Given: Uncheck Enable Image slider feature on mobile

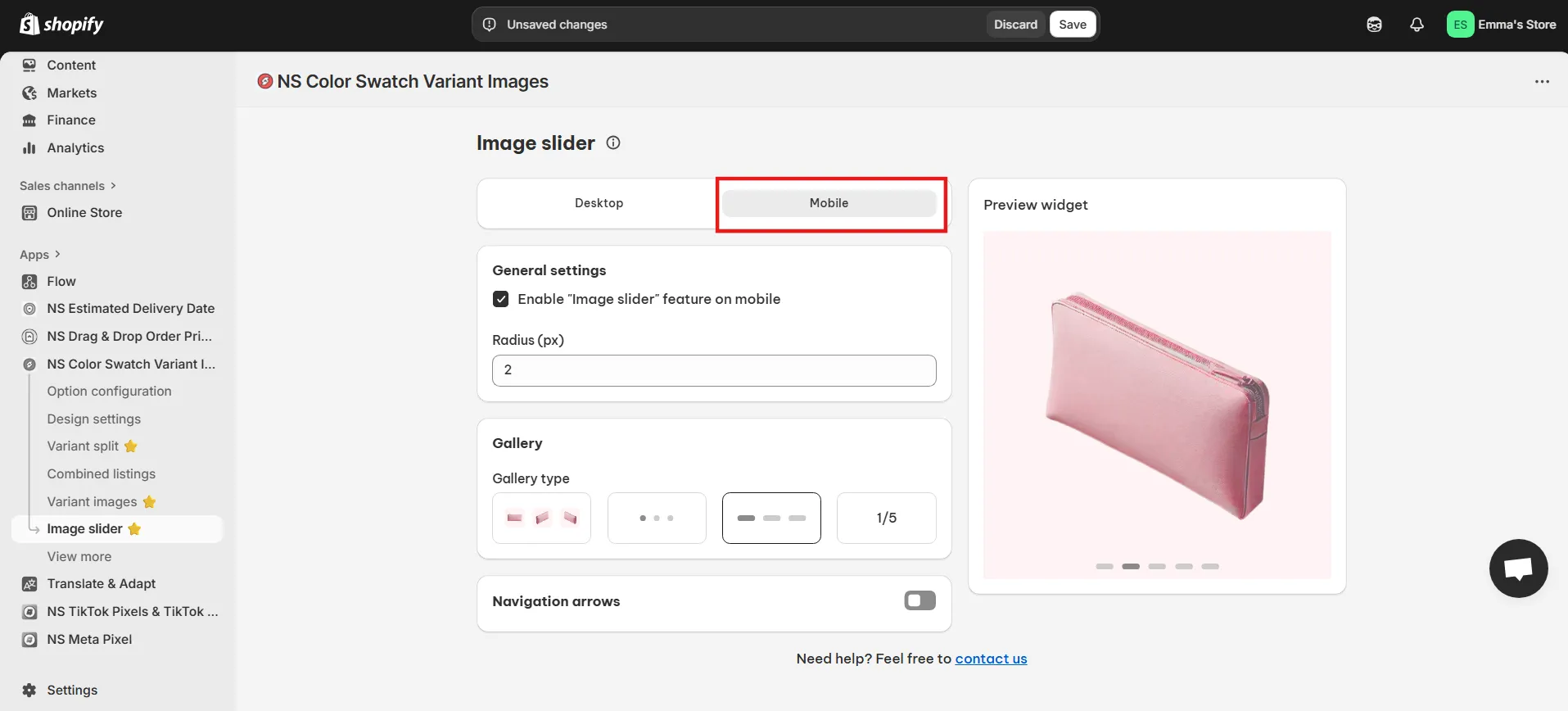Looking at the screenshot, I should point(501,299).
